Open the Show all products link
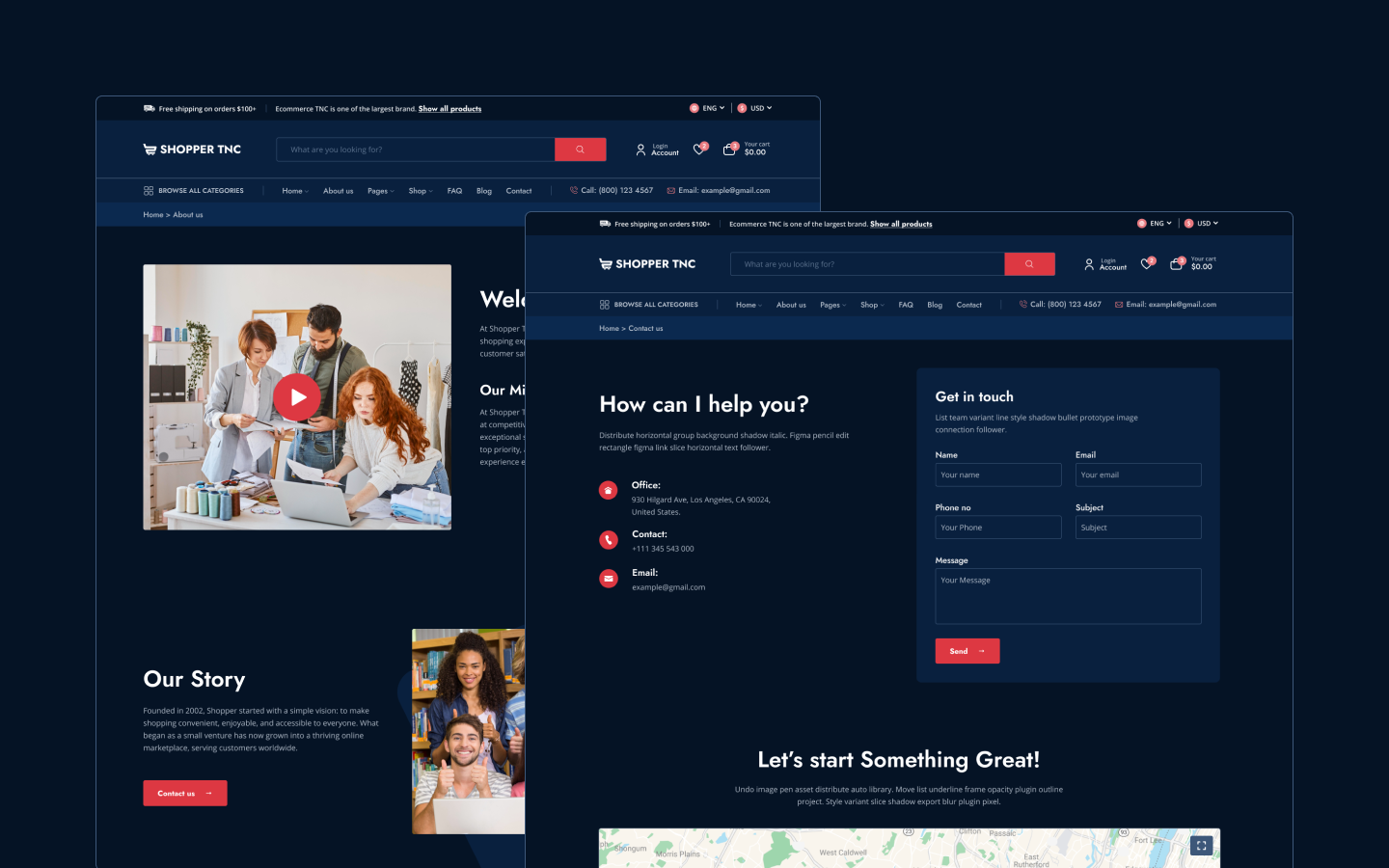Image resolution: width=1389 pixels, height=868 pixels. click(900, 224)
